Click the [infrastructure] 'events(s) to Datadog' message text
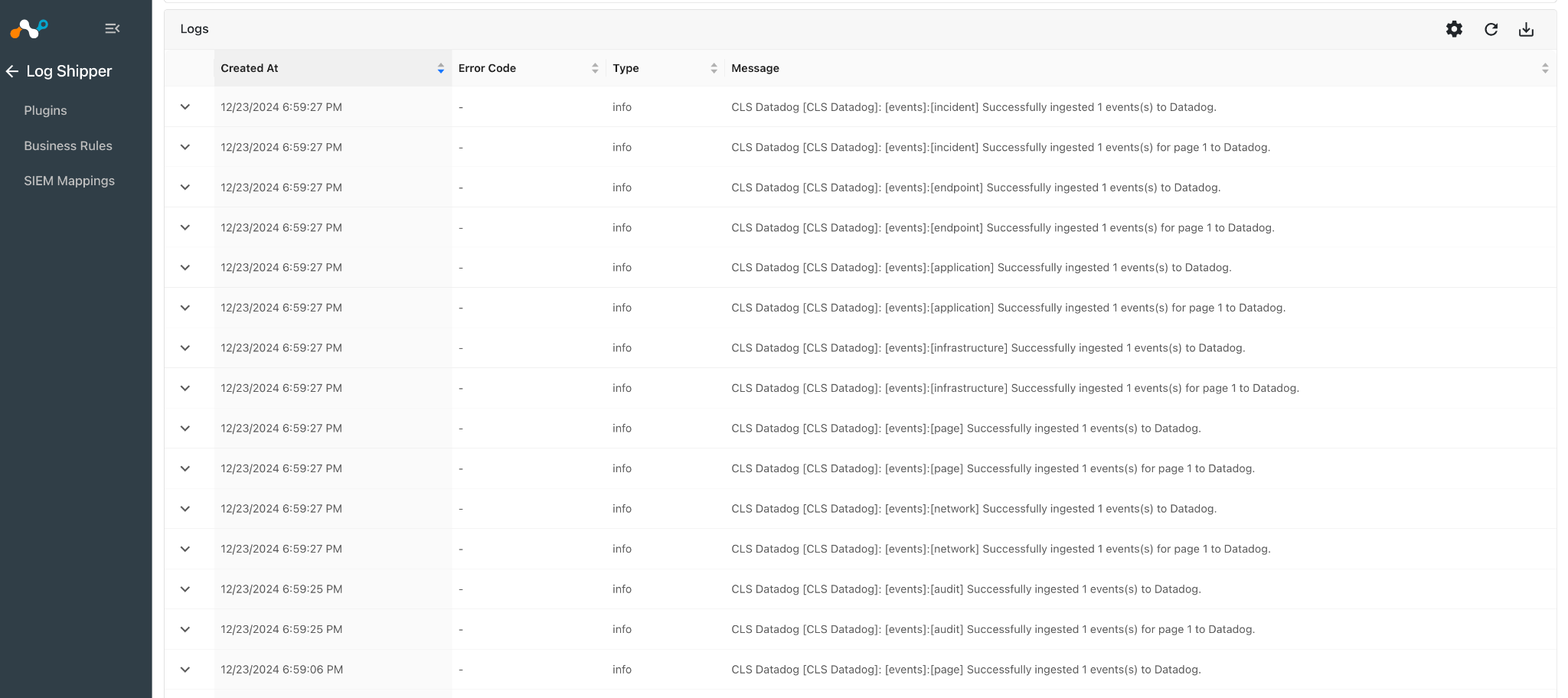 pyautogui.click(x=988, y=348)
